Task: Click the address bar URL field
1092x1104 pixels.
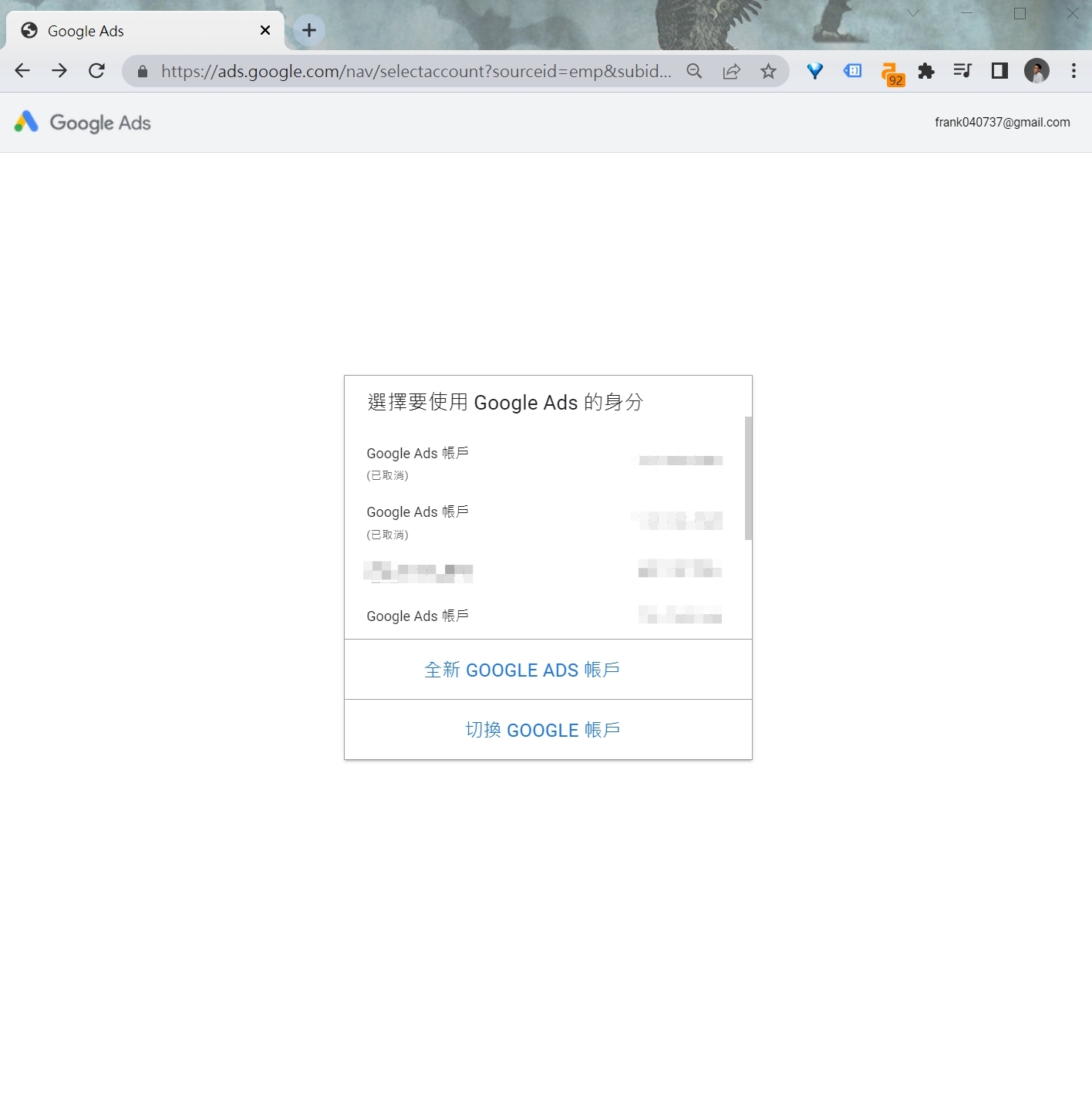Action: (416, 71)
